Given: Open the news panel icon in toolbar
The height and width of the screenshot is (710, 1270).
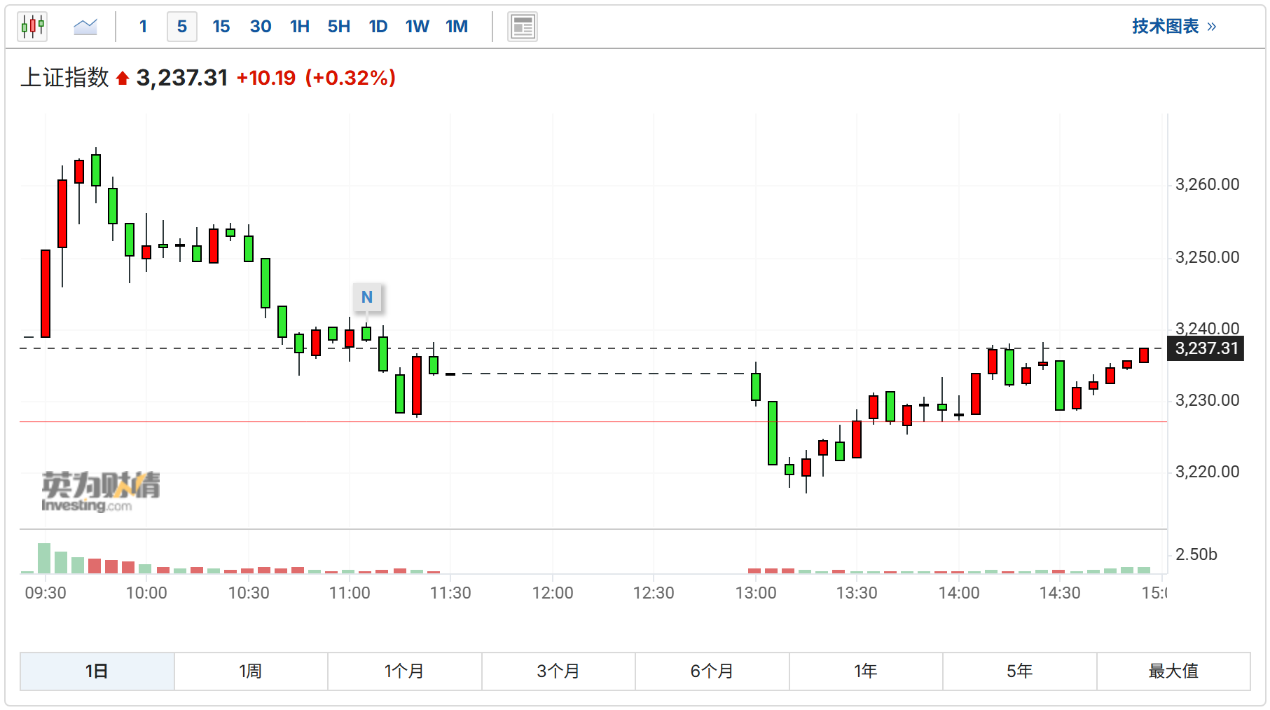Looking at the screenshot, I should [x=522, y=27].
